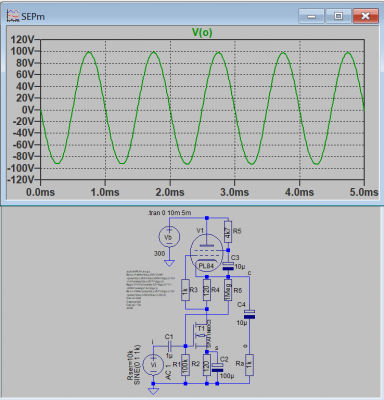
Task: Select the 4k7 resistor R5
Action: pos(228,231)
